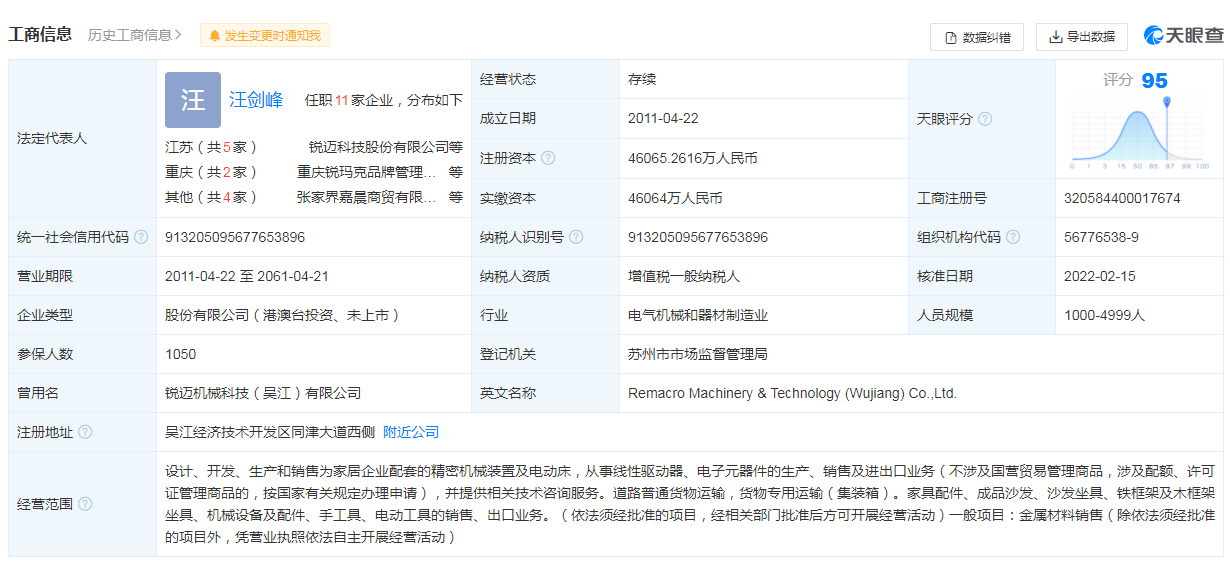This screenshot has height=574, width=1230.
Task: Click 数据纠错 button
Action: point(977,37)
